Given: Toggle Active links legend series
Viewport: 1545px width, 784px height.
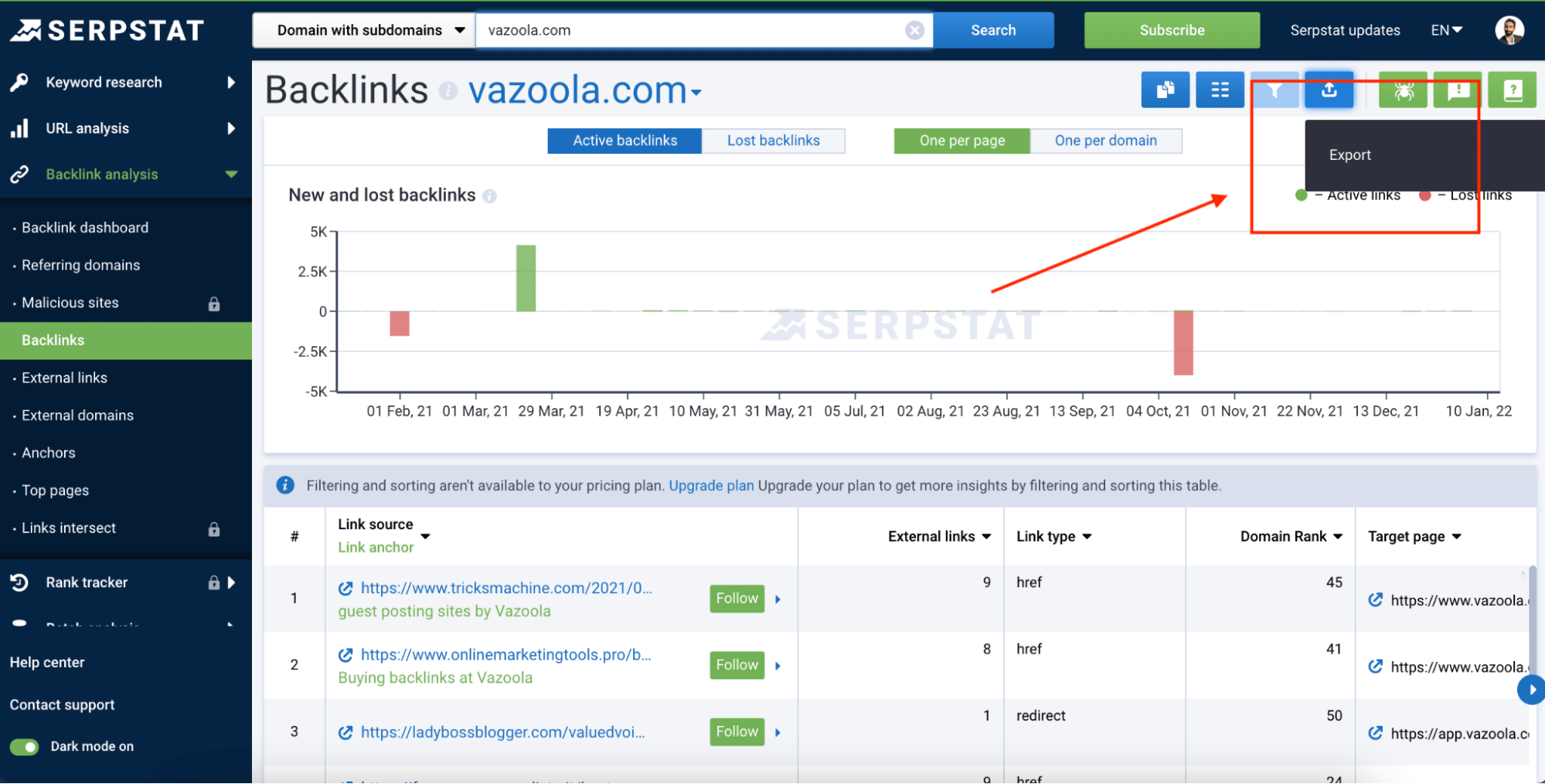Looking at the screenshot, I should [1348, 195].
